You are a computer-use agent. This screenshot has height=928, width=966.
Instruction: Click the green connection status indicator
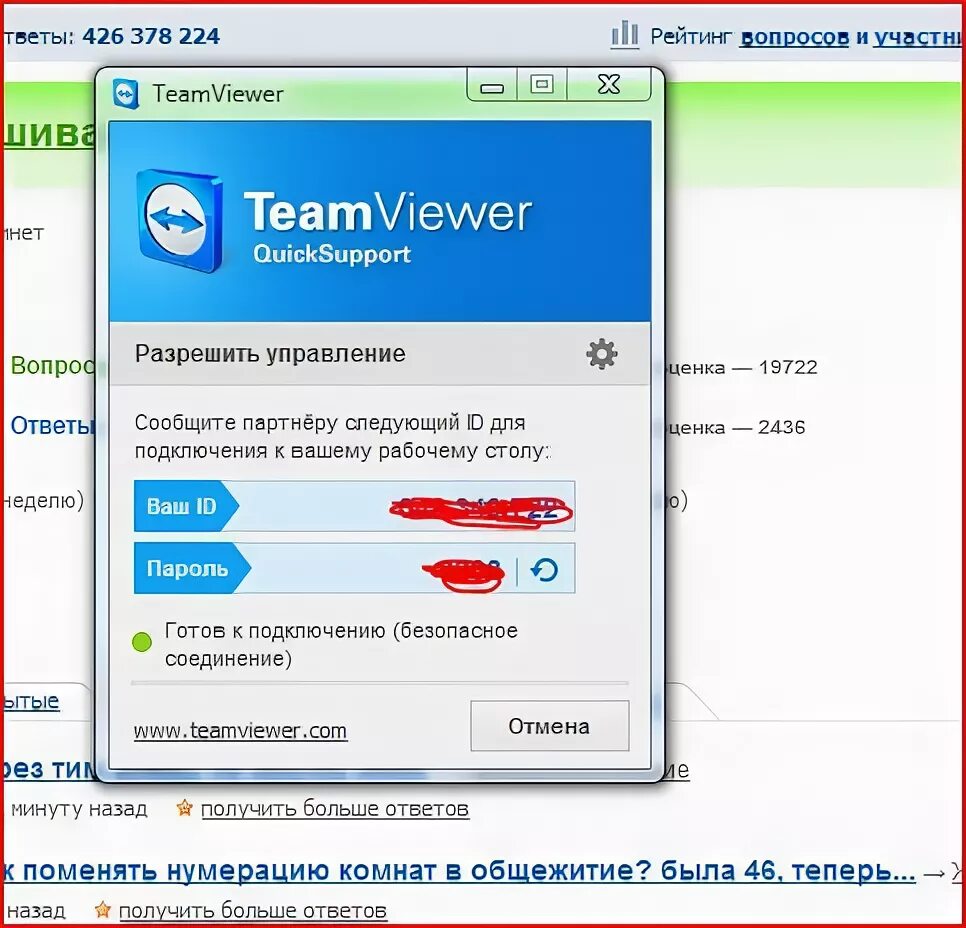pyautogui.click(x=142, y=642)
